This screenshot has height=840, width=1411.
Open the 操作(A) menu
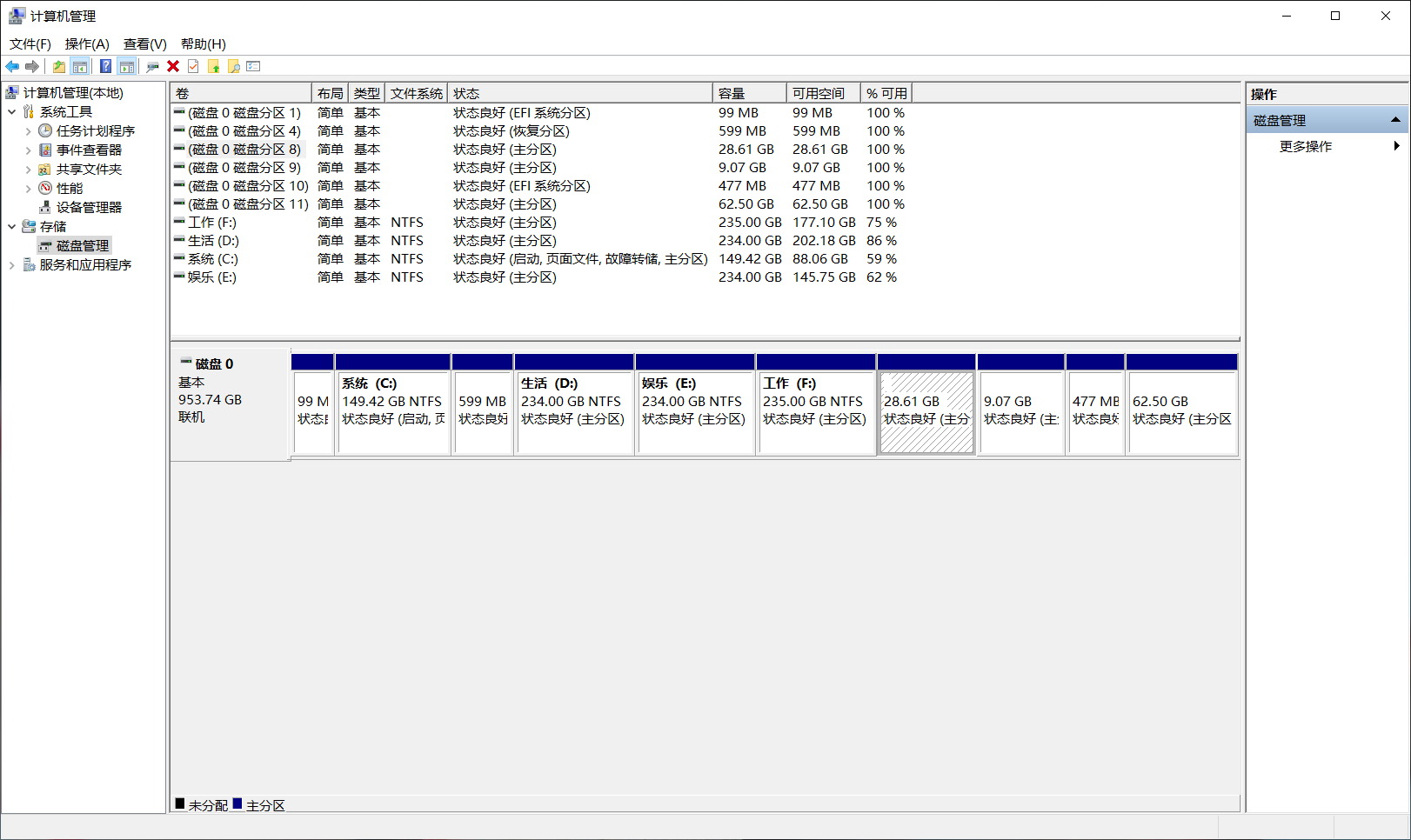coord(87,43)
